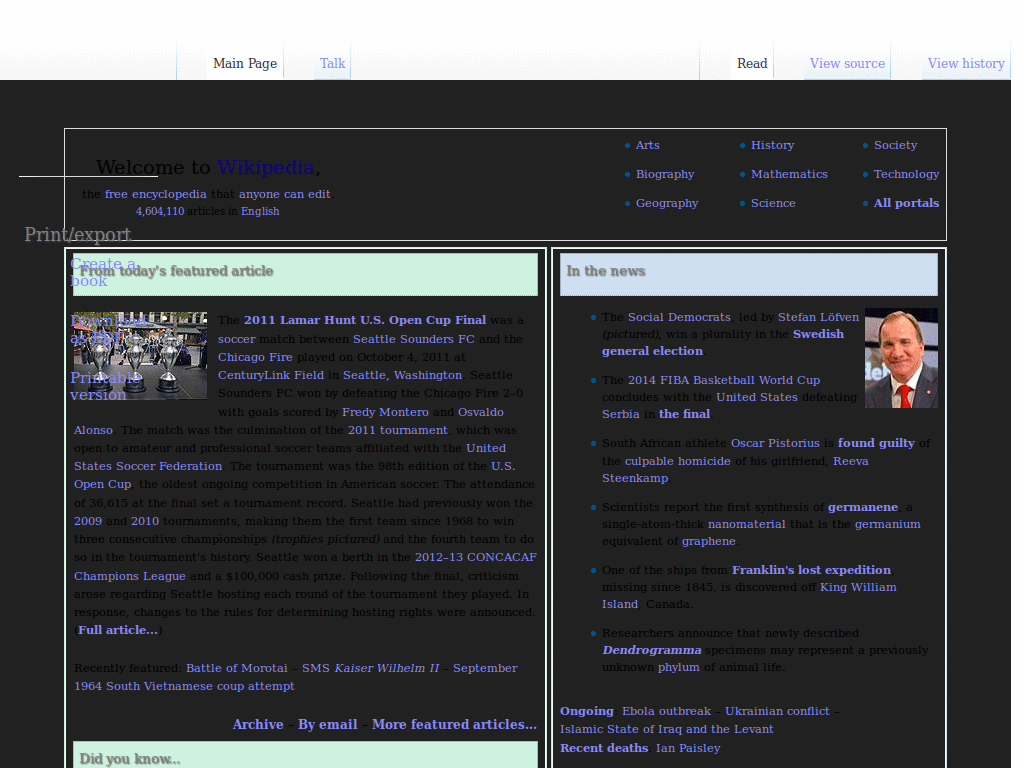The height and width of the screenshot is (768, 1024).
Task: Click the Create a book sidebar link
Action: coord(103,272)
